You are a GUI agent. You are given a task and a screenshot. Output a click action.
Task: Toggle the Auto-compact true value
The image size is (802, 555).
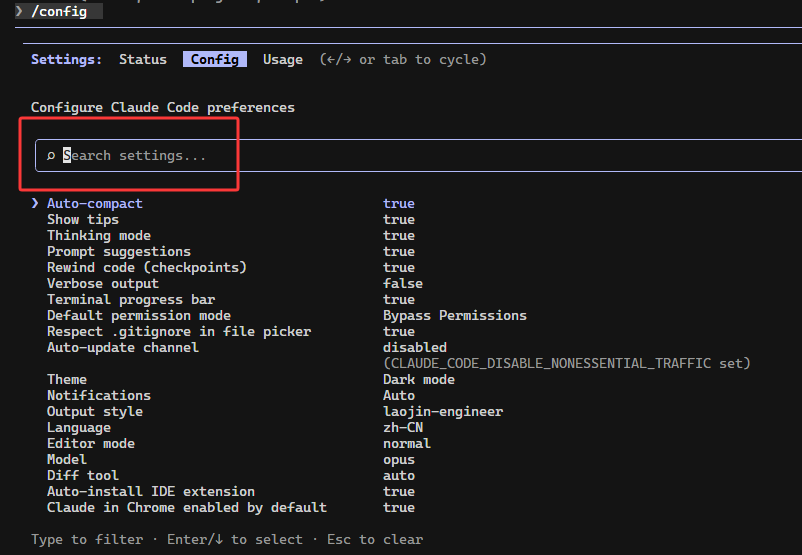[x=398, y=204]
